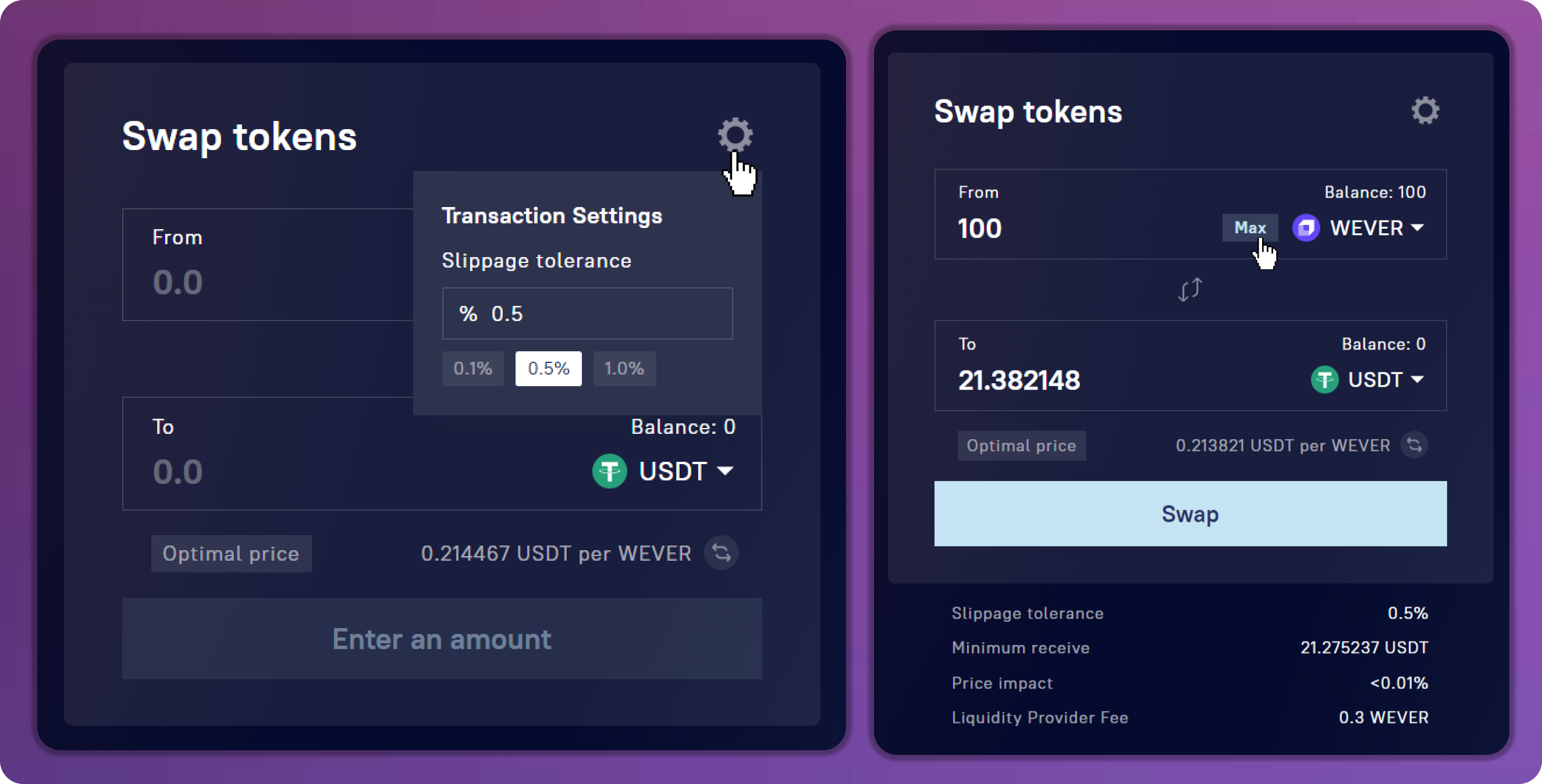The width and height of the screenshot is (1542, 784).
Task: Expand the WEVER token dropdown
Action: [x=1417, y=228]
